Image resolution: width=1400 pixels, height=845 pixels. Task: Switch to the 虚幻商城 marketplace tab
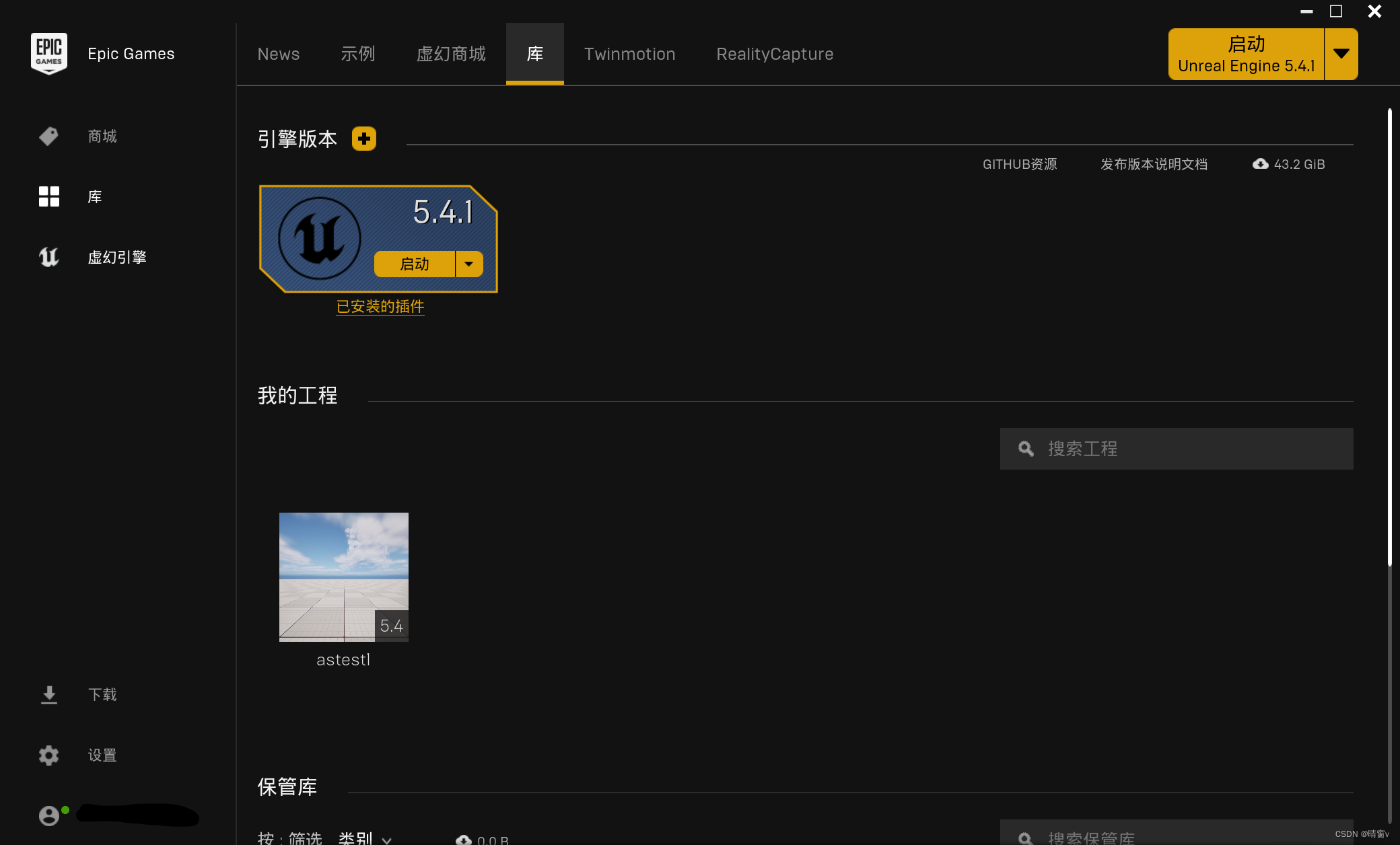[451, 54]
